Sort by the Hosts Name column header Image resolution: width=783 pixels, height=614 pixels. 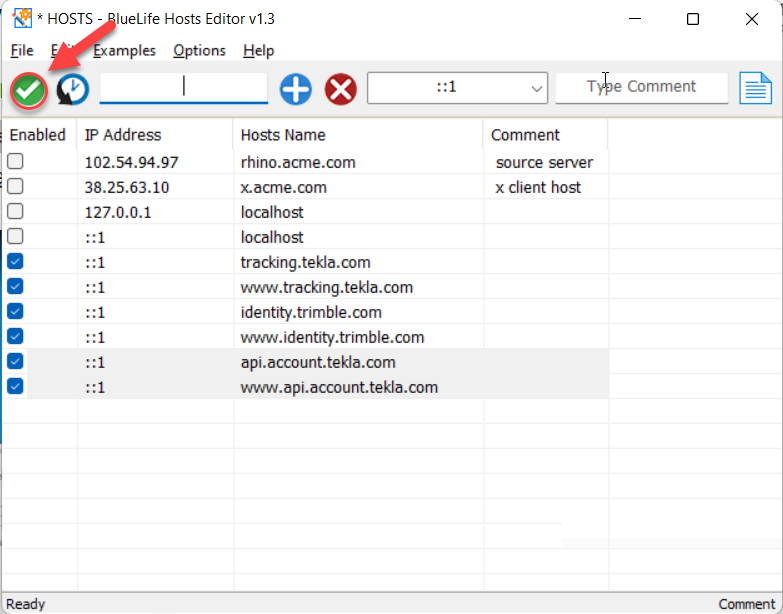(x=283, y=135)
